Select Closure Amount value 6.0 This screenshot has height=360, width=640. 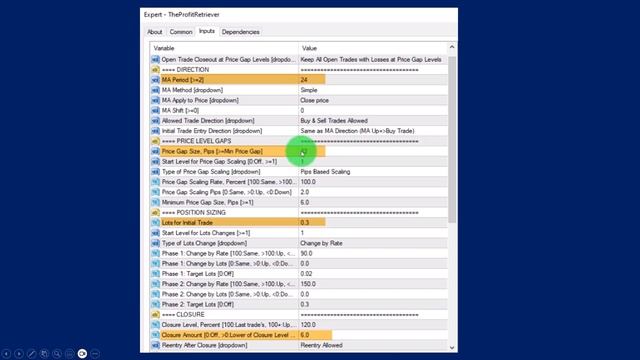click(x=304, y=335)
